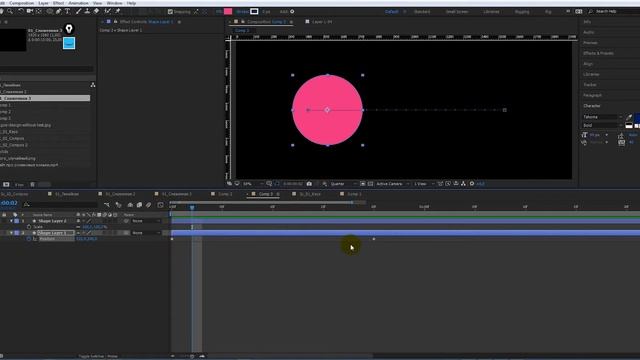Click the Reset Exposure icon in the viewer footer

tap(472, 184)
